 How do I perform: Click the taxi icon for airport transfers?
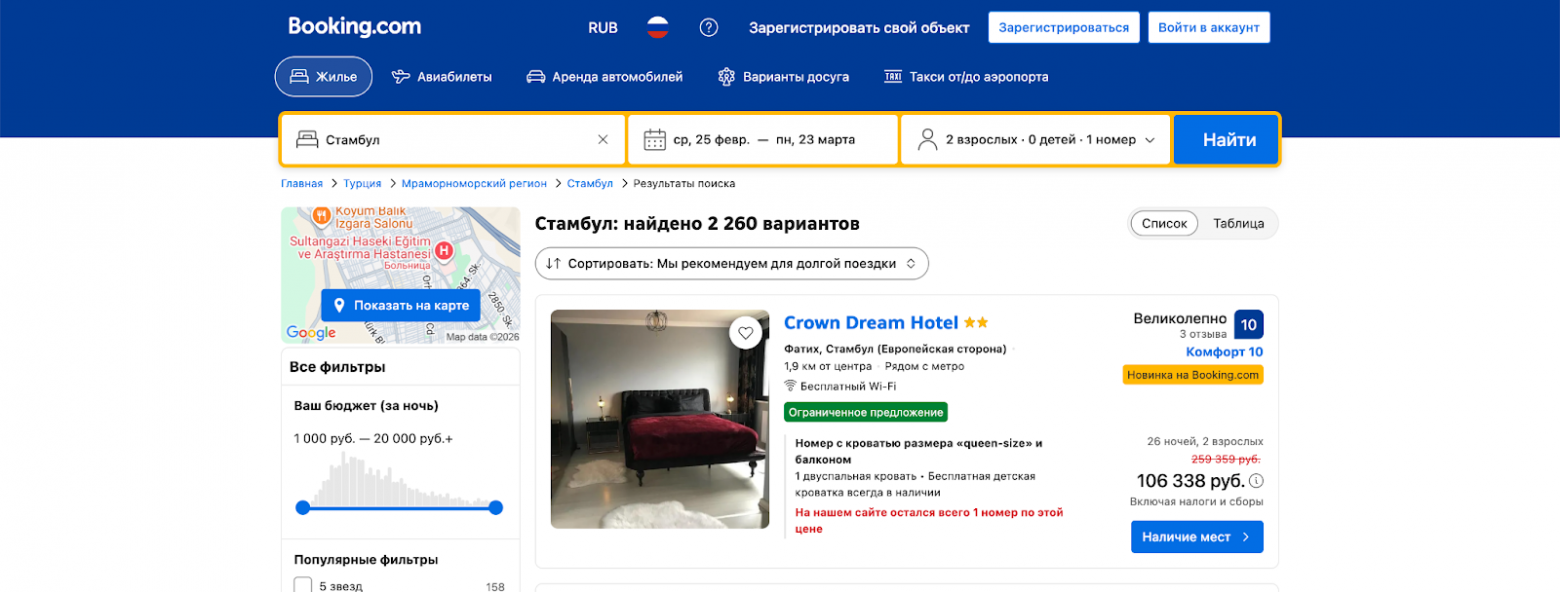tap(892, 75)
